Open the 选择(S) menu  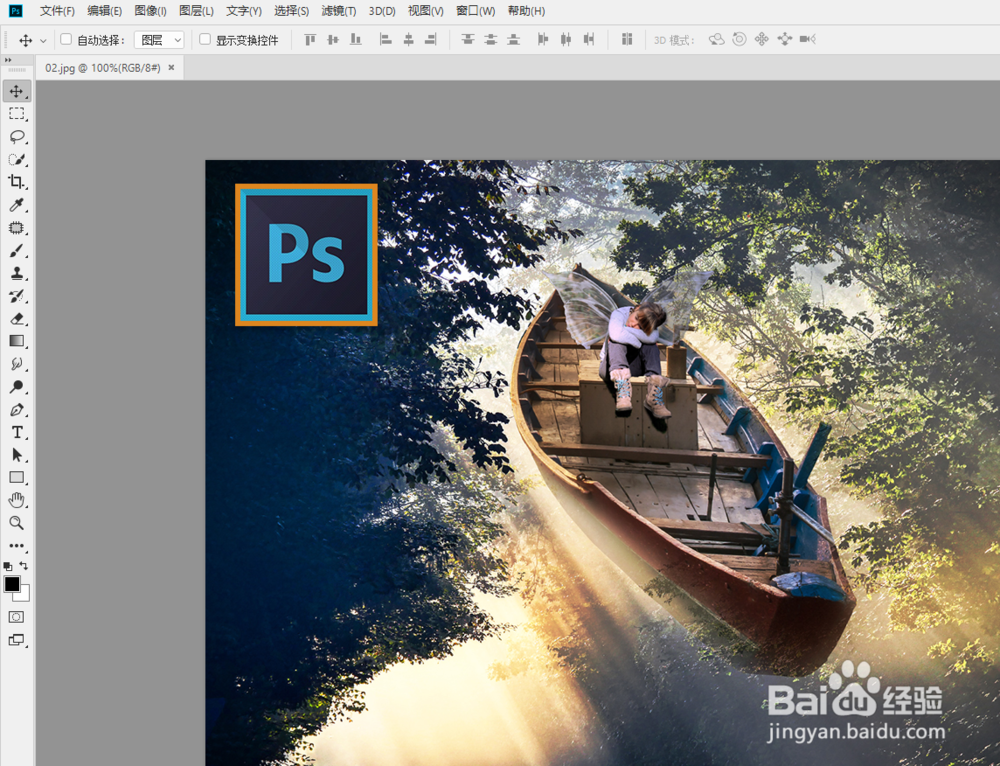click(291, 11)
